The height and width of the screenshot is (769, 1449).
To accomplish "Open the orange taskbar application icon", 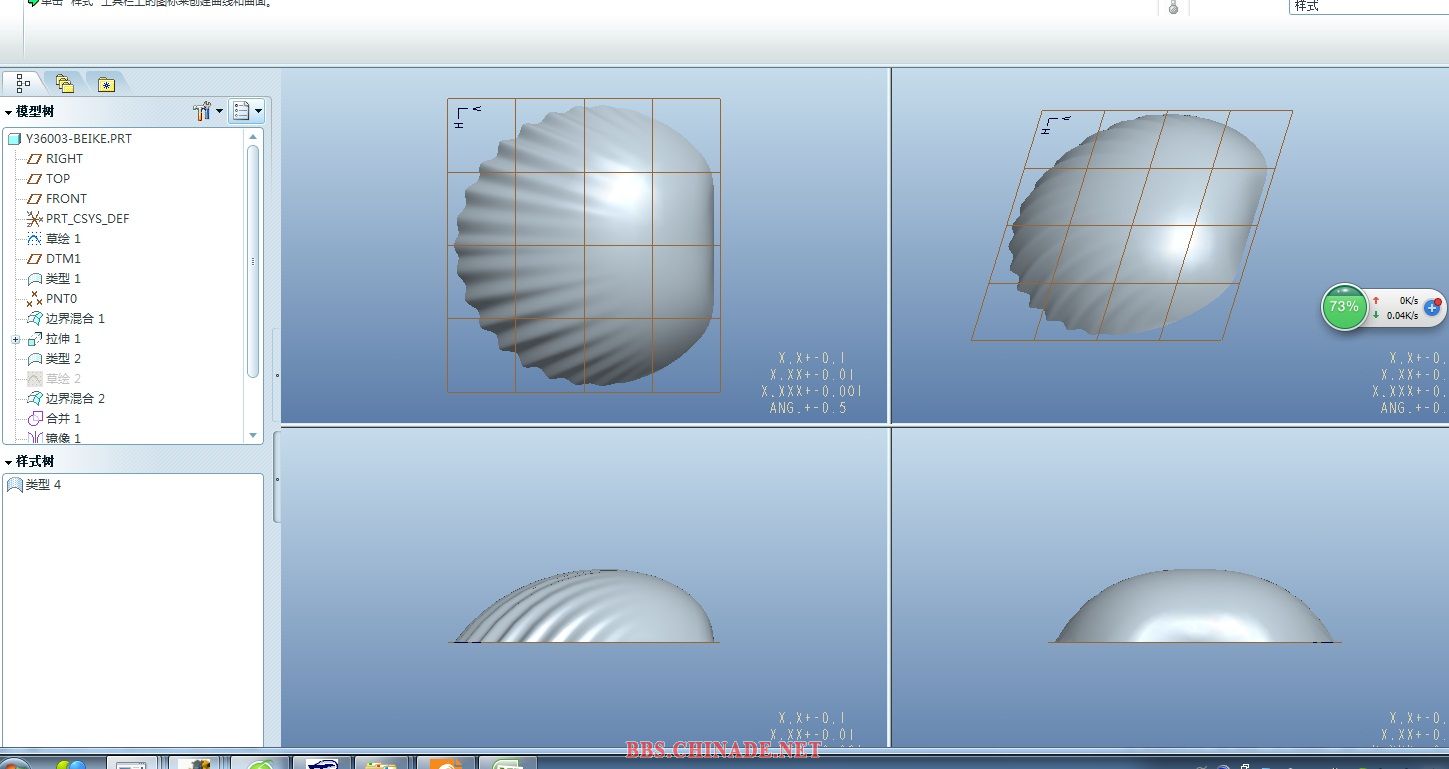I will [446, 764].
